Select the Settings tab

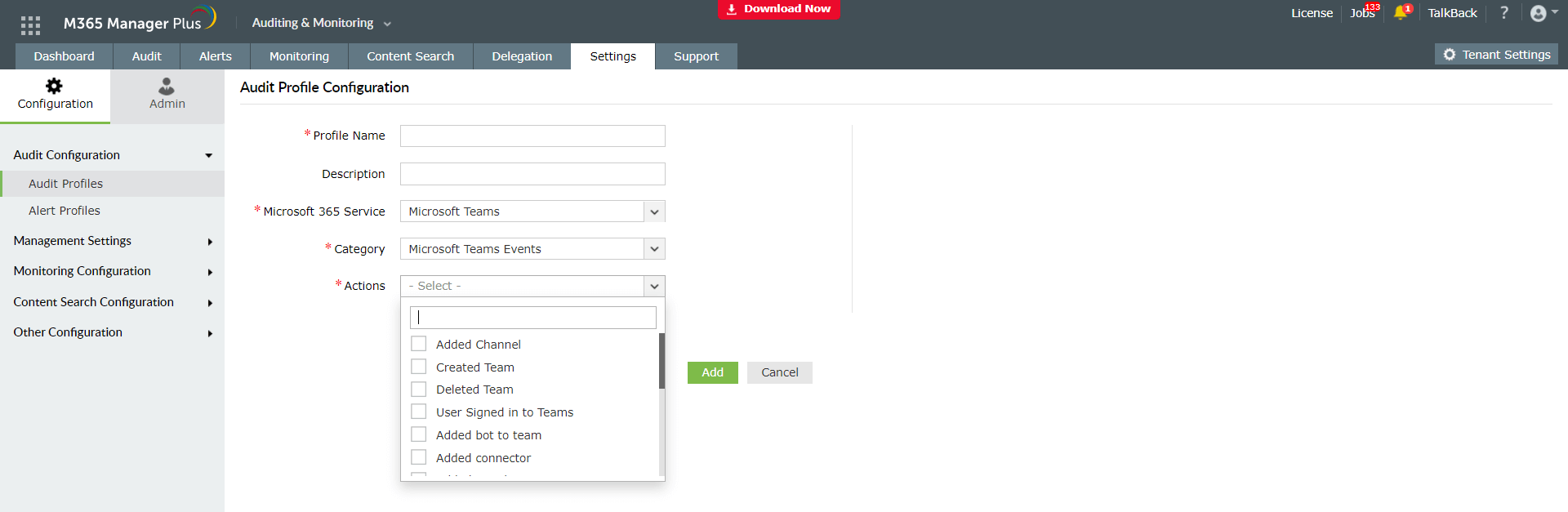tap(613, 56)
